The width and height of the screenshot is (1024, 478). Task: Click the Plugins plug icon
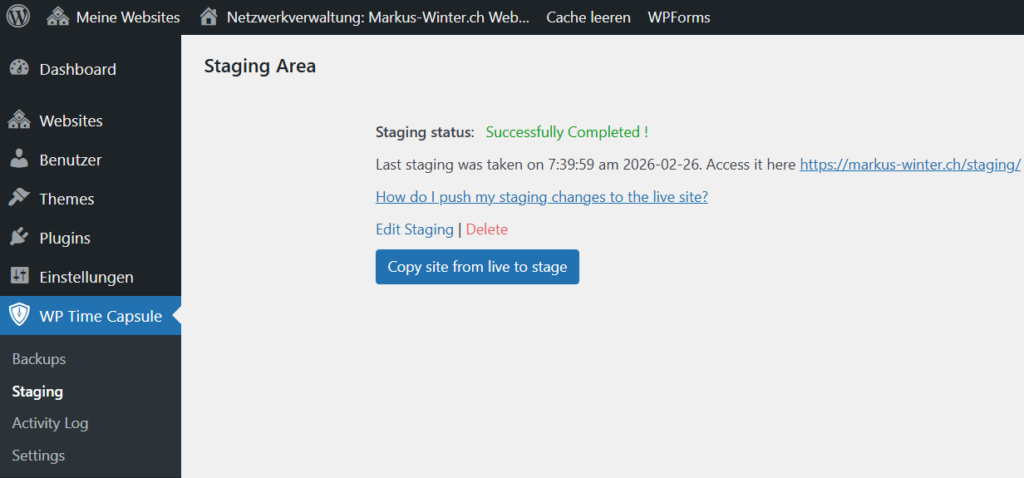pos(19,238)
